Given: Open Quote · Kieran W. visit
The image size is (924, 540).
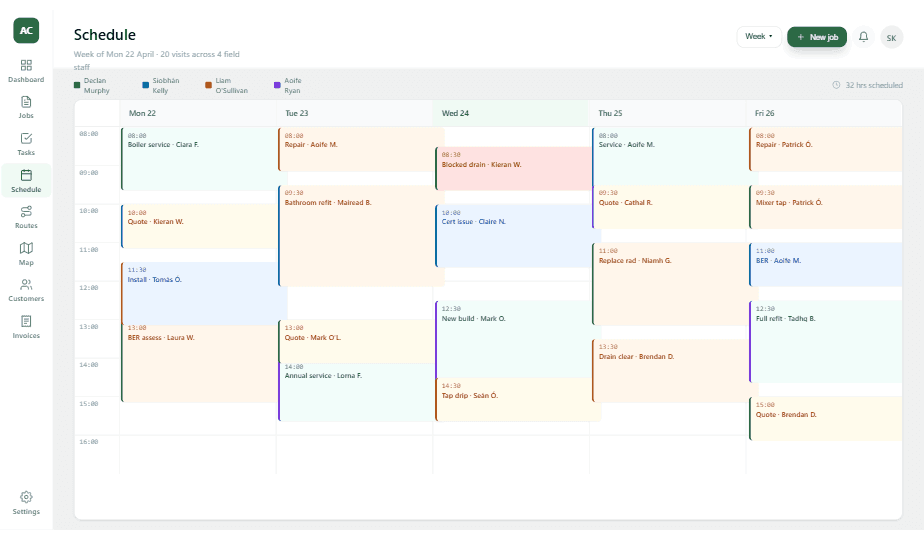Looking at the screenshot, I should 199,226.
